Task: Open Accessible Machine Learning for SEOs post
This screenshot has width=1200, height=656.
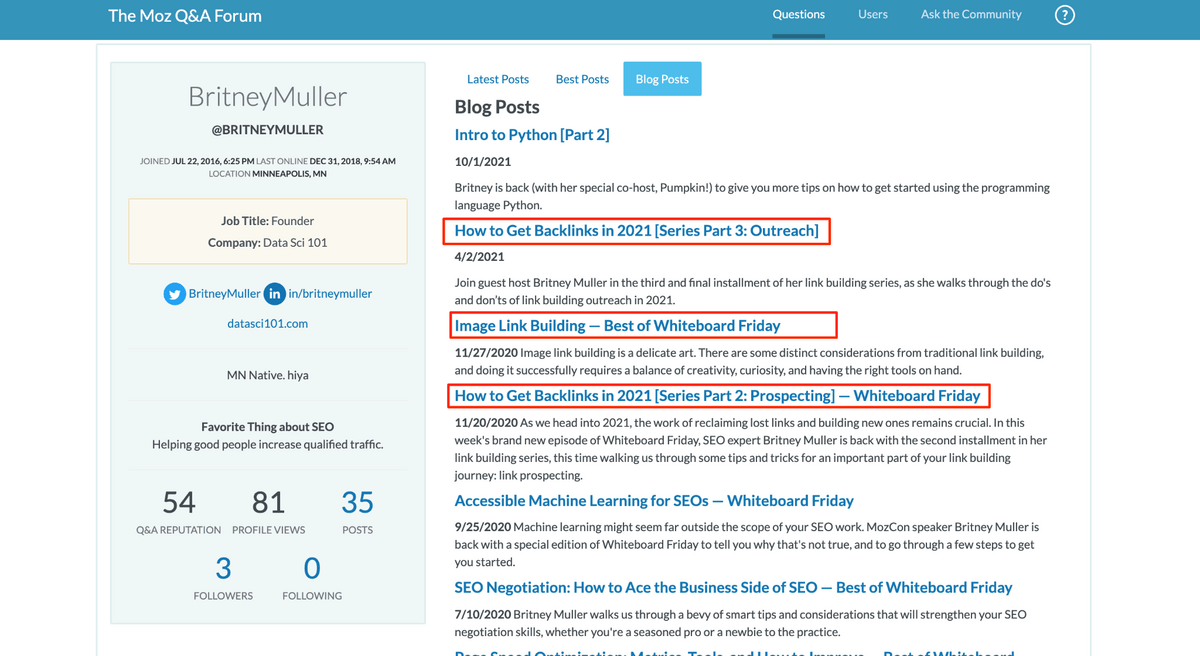Action: pyautogui.click(x=654, y=501)
